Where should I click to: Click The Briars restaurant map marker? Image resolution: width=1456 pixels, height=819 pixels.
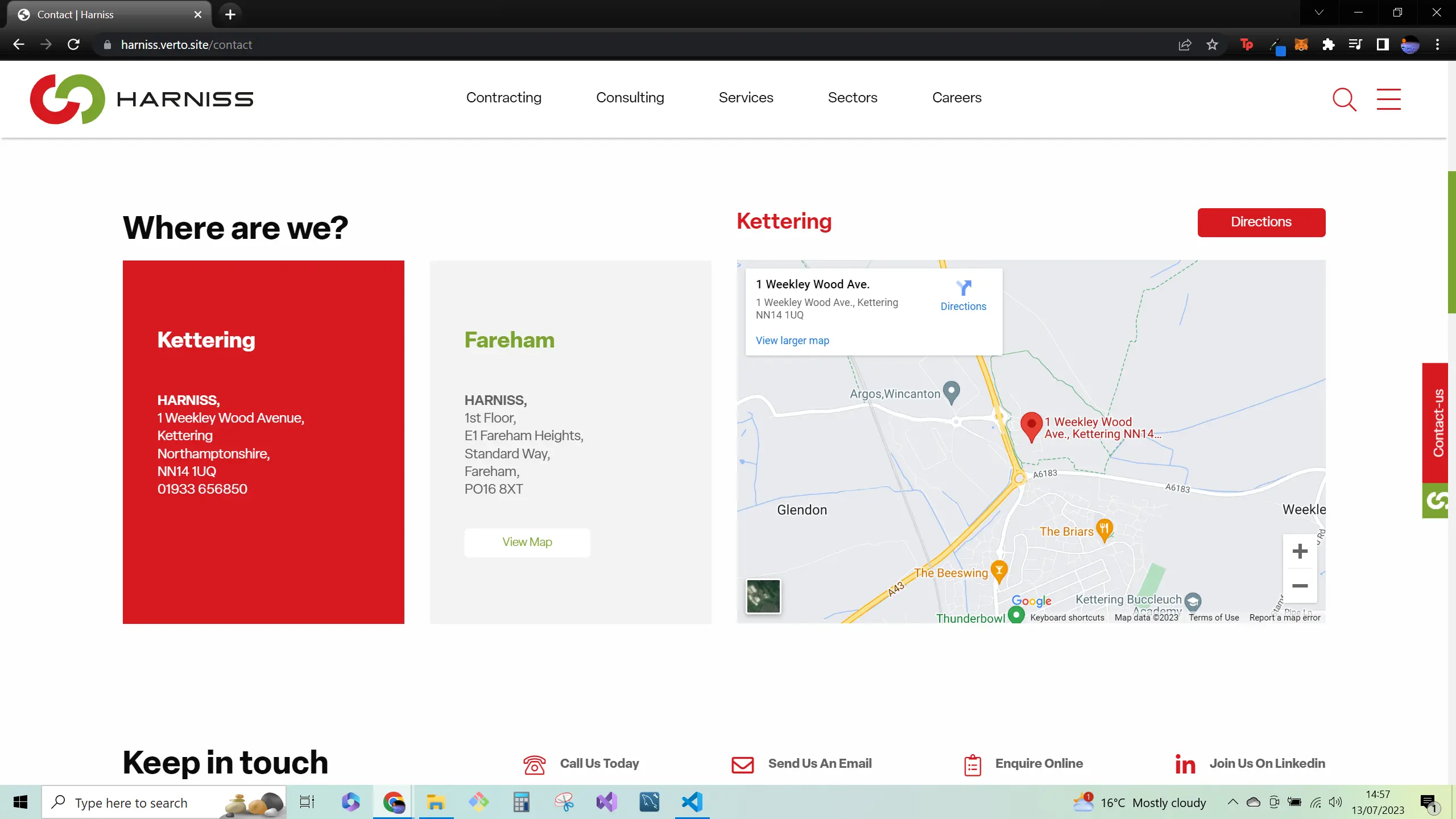point(1104,530)
